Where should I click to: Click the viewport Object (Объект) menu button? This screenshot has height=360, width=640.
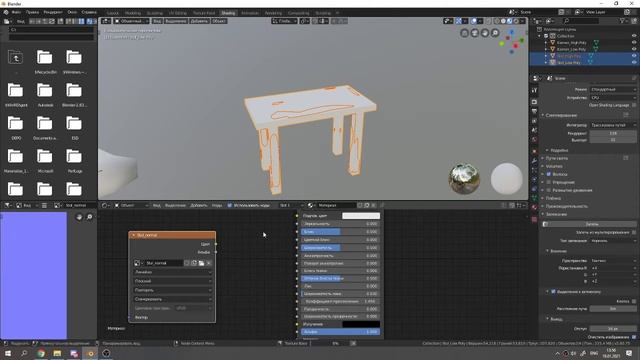coord(219,21)
